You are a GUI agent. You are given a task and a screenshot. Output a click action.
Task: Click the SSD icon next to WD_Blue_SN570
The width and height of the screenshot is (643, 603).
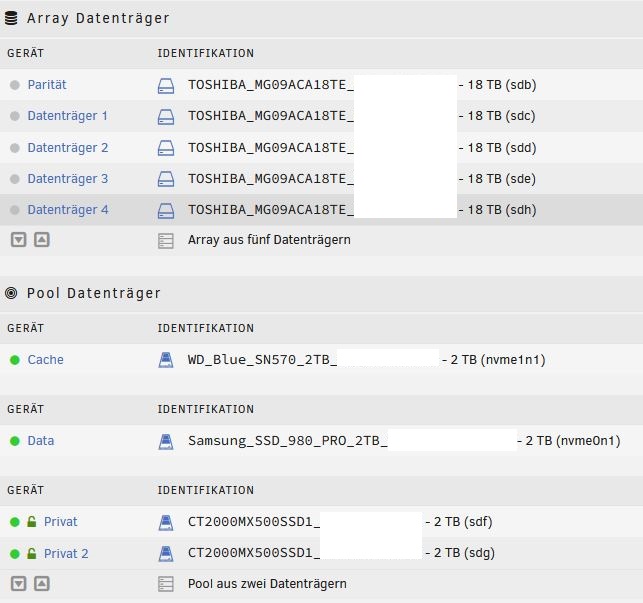(x=166, y=360)
